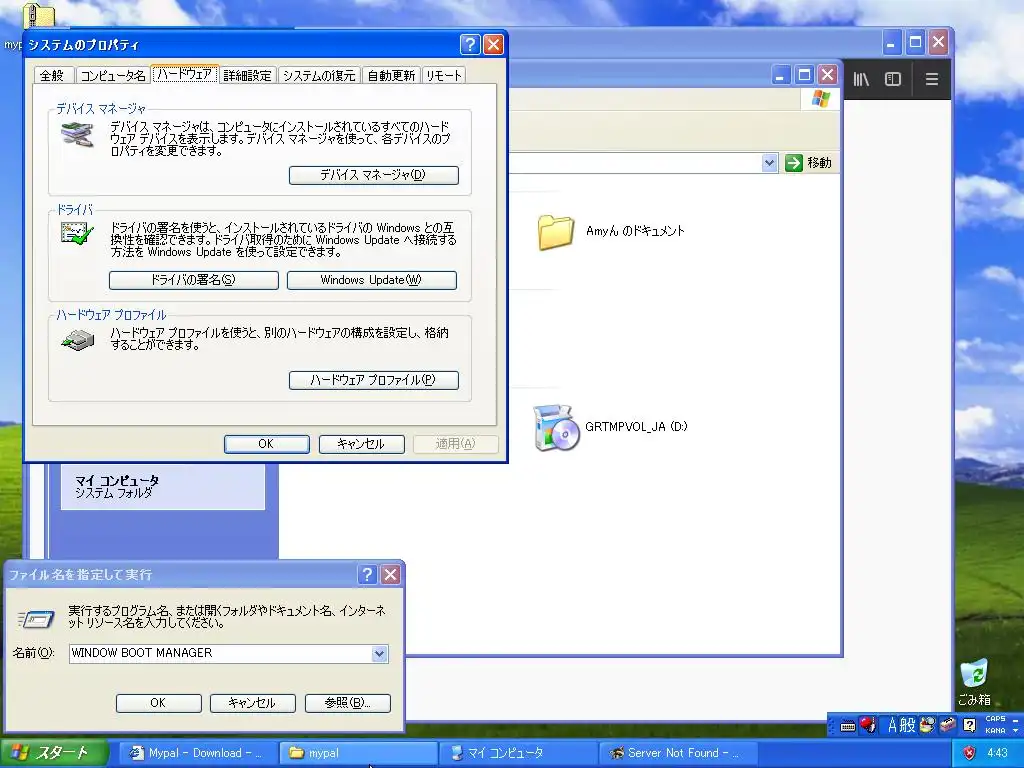Select the GRTMPVOL_JA (D:) CD drive icon
This screenshot has height=768, width=1024.
[x=556, y=428]
